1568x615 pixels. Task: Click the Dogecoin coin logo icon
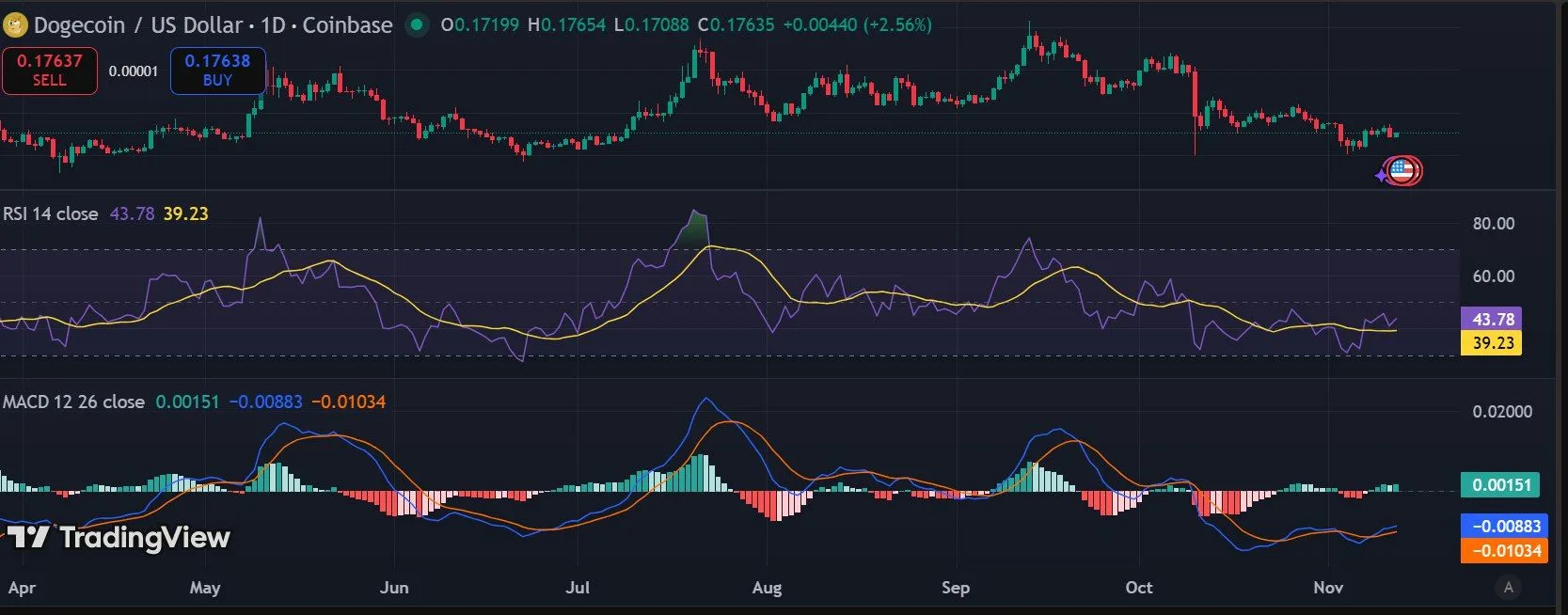(x=15, y=24)
